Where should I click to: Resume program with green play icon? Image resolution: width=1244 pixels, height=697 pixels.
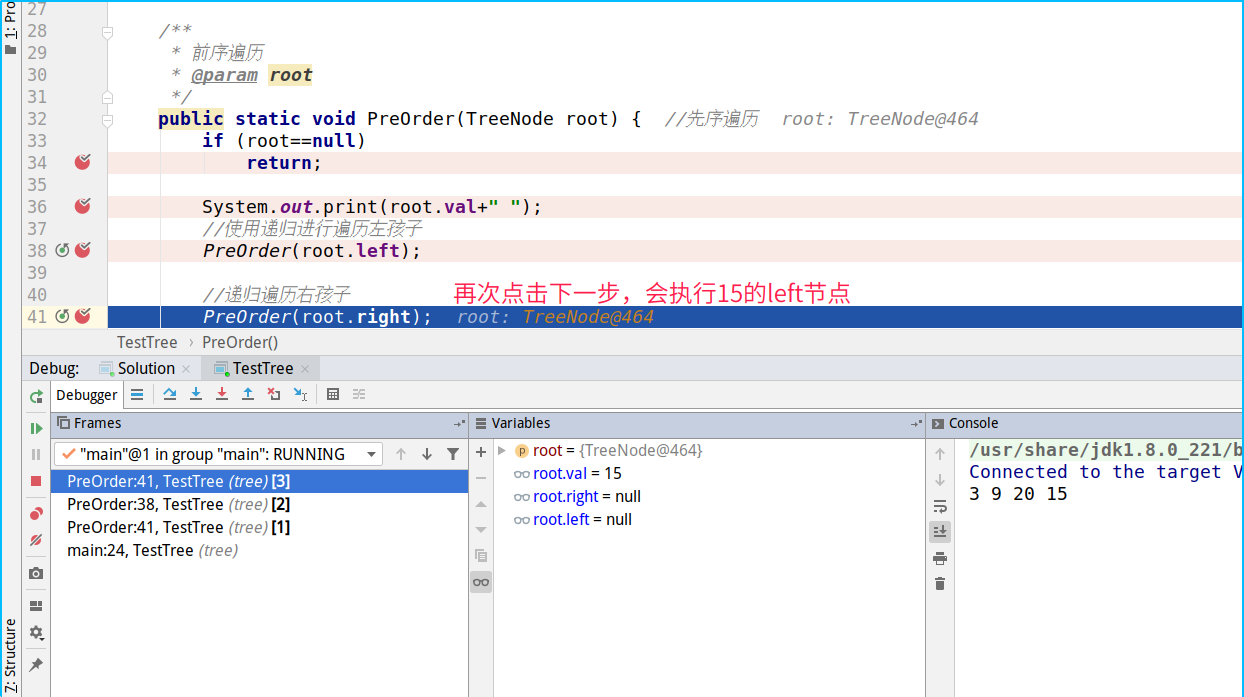36,428
